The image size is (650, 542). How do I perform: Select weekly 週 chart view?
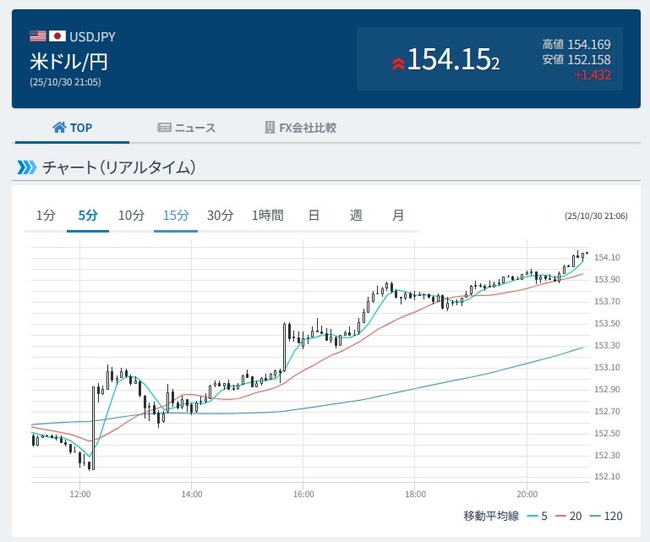(356, 215)
